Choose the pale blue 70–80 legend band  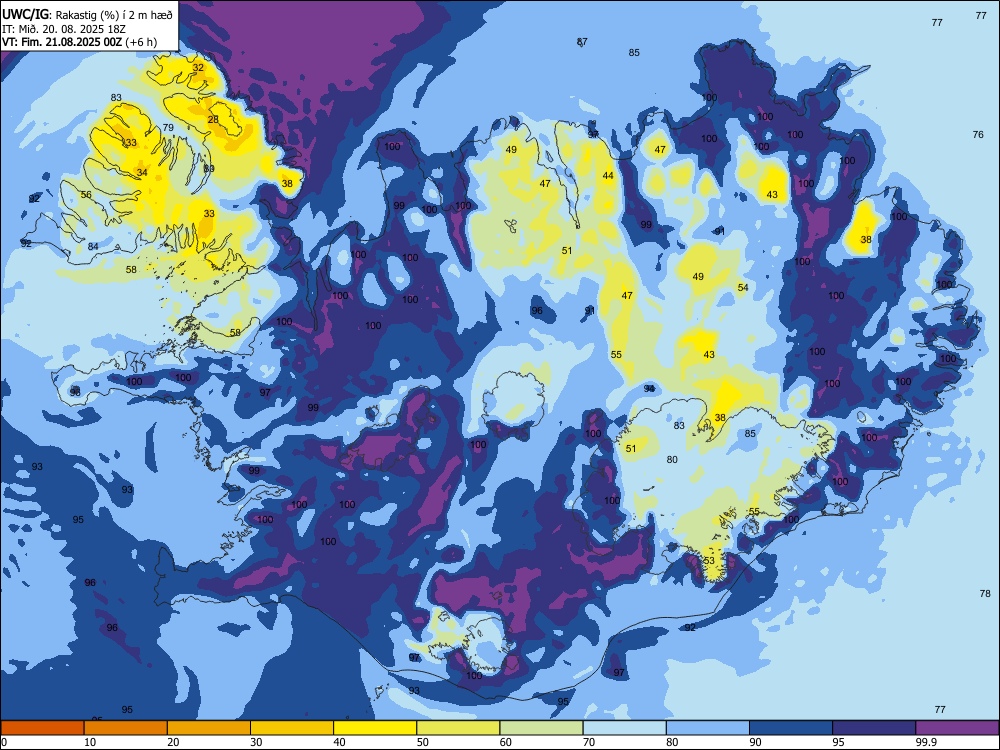pos(624,728)
